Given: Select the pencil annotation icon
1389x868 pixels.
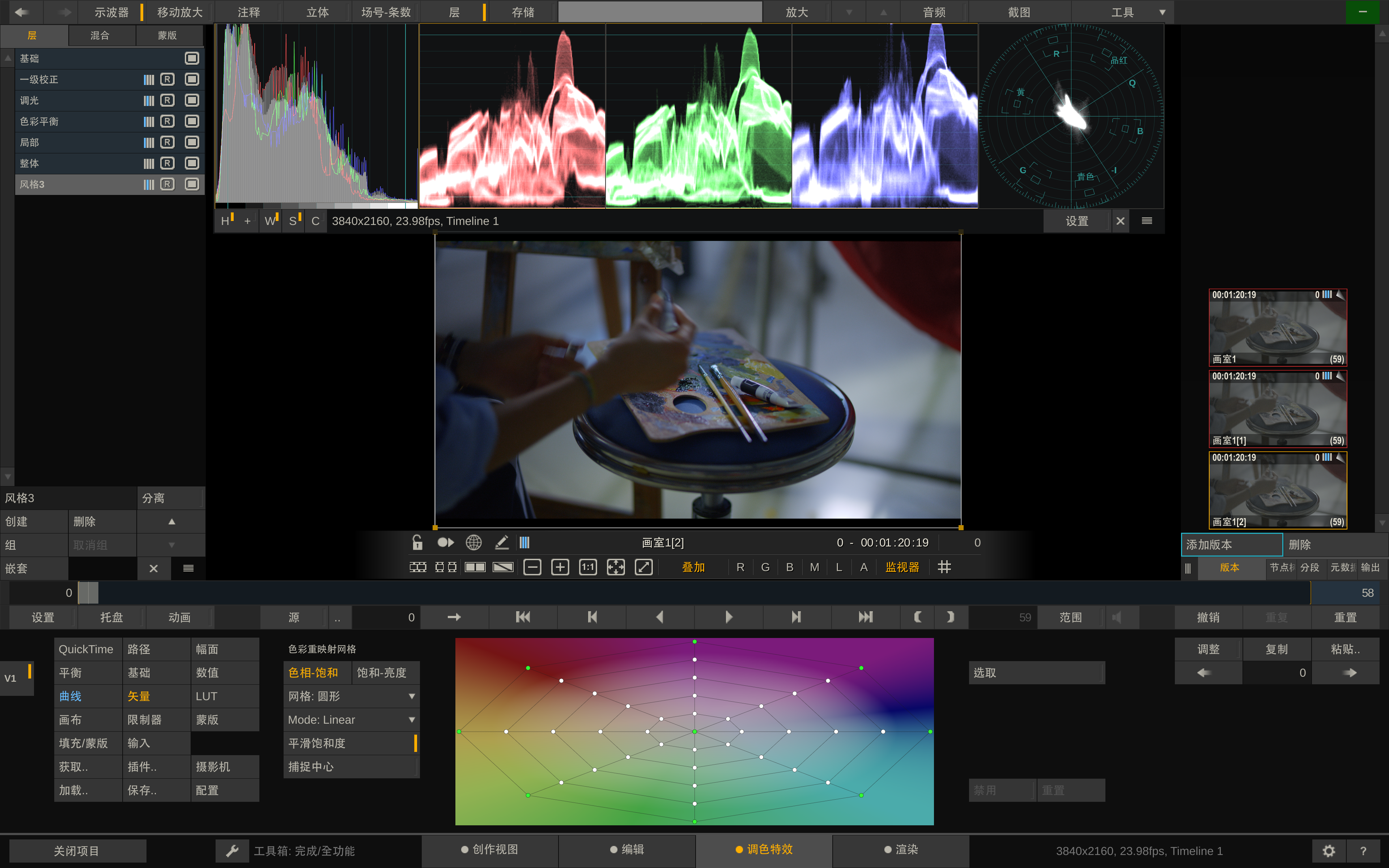Looking at the screenshot, I should point(502,542).
